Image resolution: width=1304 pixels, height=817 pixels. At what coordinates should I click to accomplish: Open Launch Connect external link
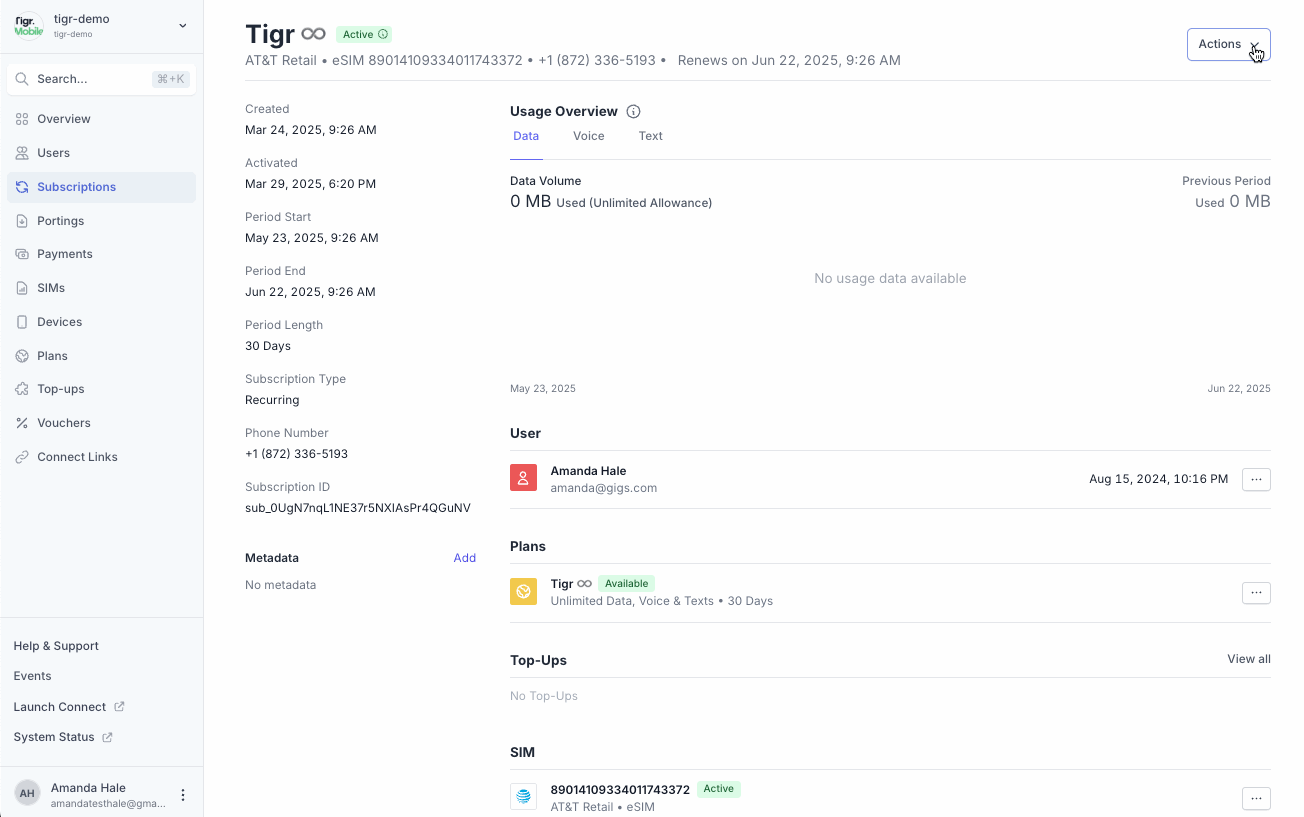tap(69, 707)
